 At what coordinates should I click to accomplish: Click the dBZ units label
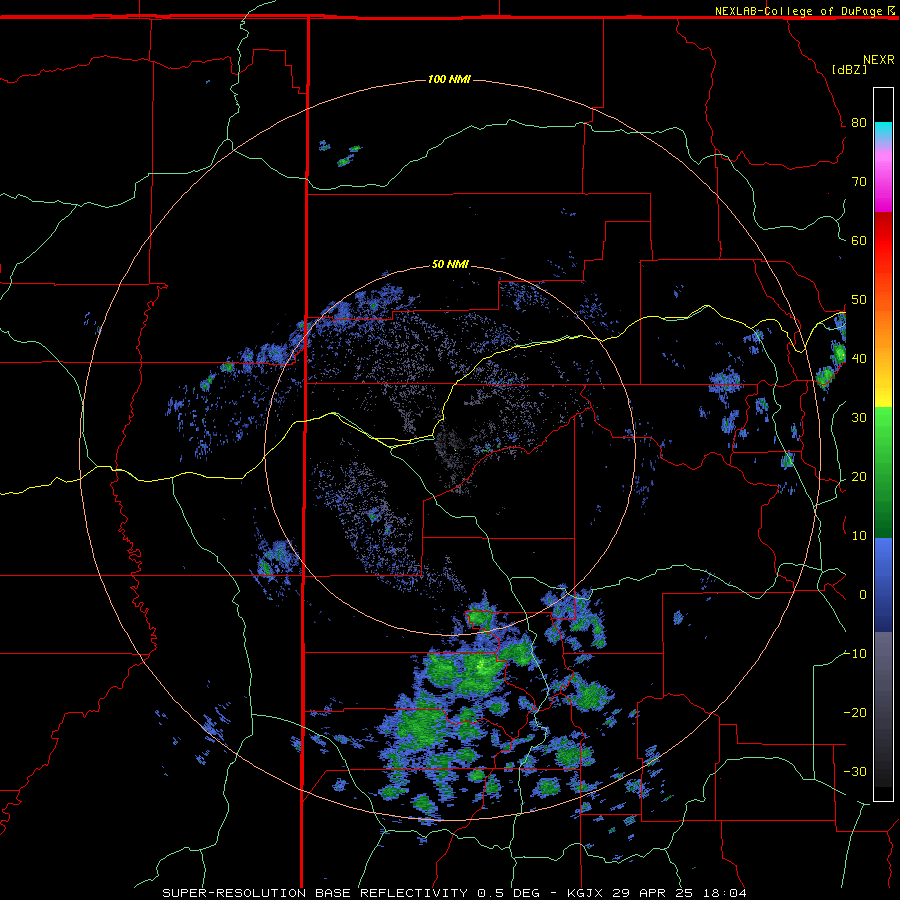[849, 69]
